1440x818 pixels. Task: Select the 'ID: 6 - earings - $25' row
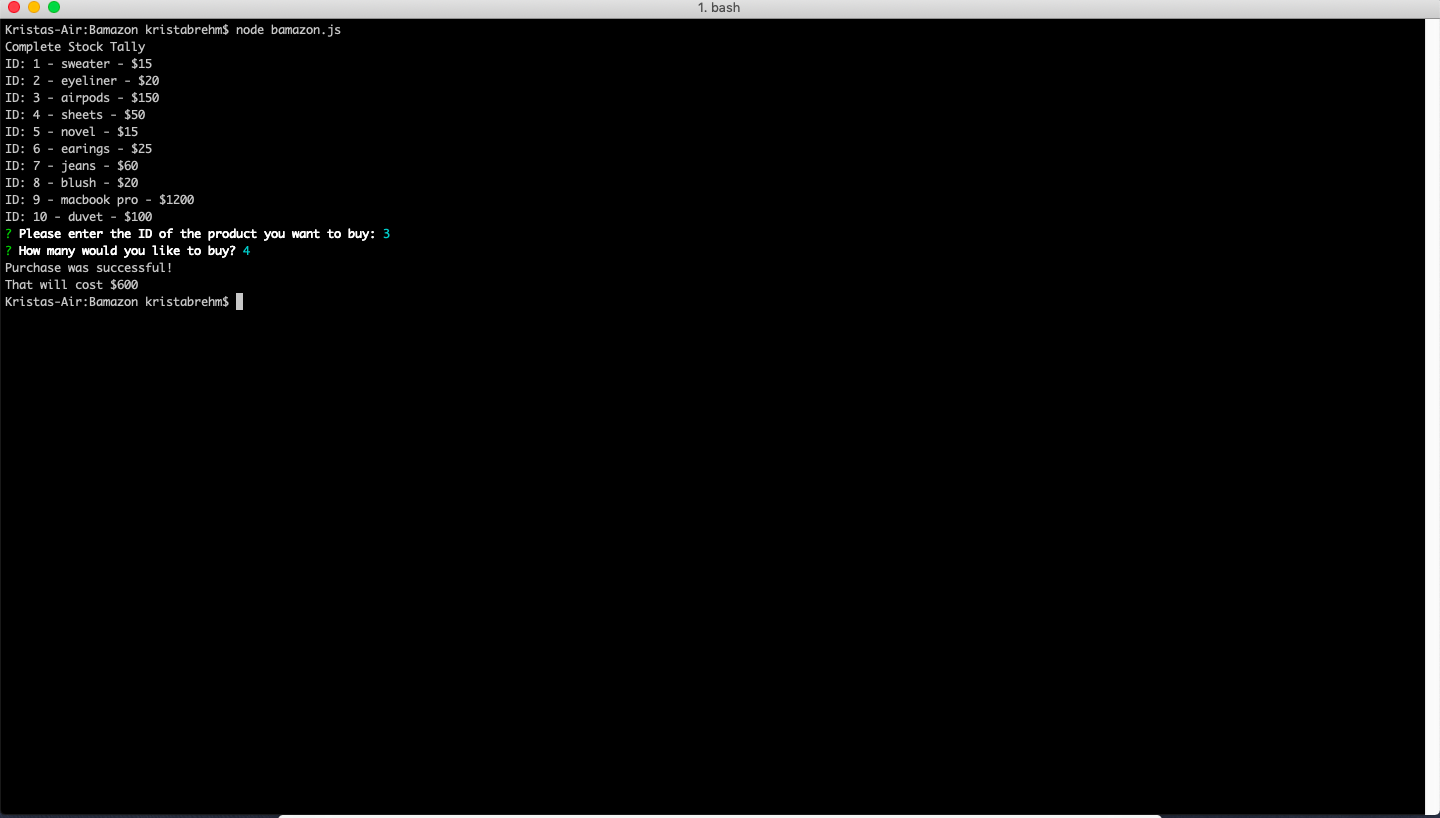(x=79, y=149)
